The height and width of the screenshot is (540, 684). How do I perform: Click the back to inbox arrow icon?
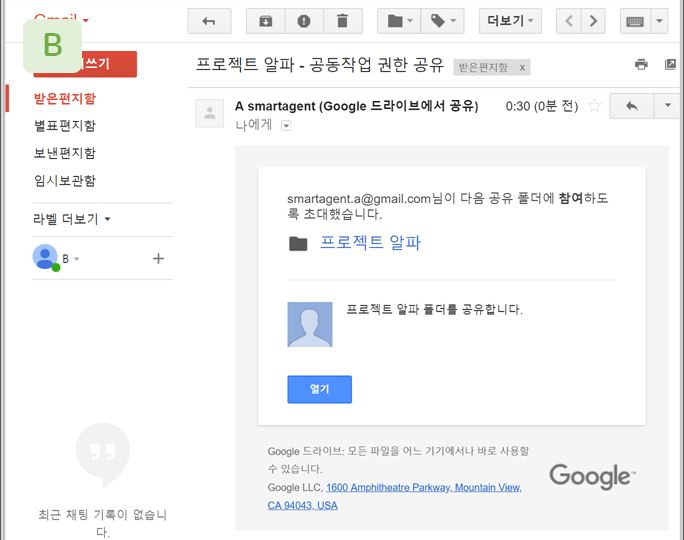click(x=209, y=21)
